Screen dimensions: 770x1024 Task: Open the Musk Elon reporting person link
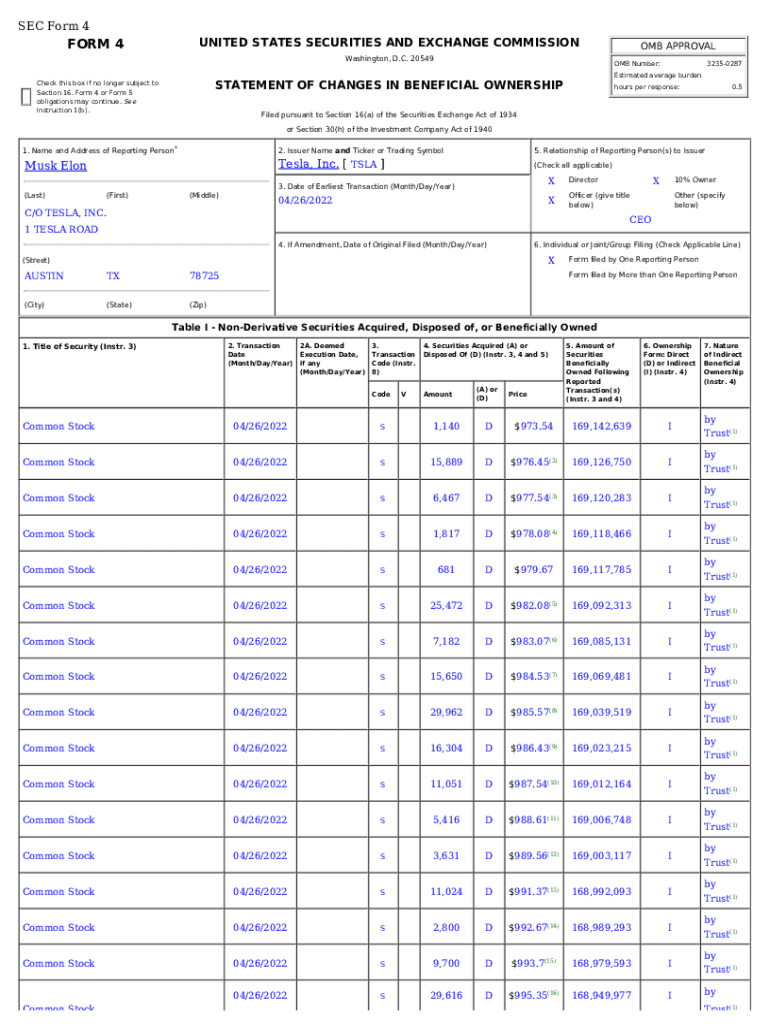tap(55, 166)
